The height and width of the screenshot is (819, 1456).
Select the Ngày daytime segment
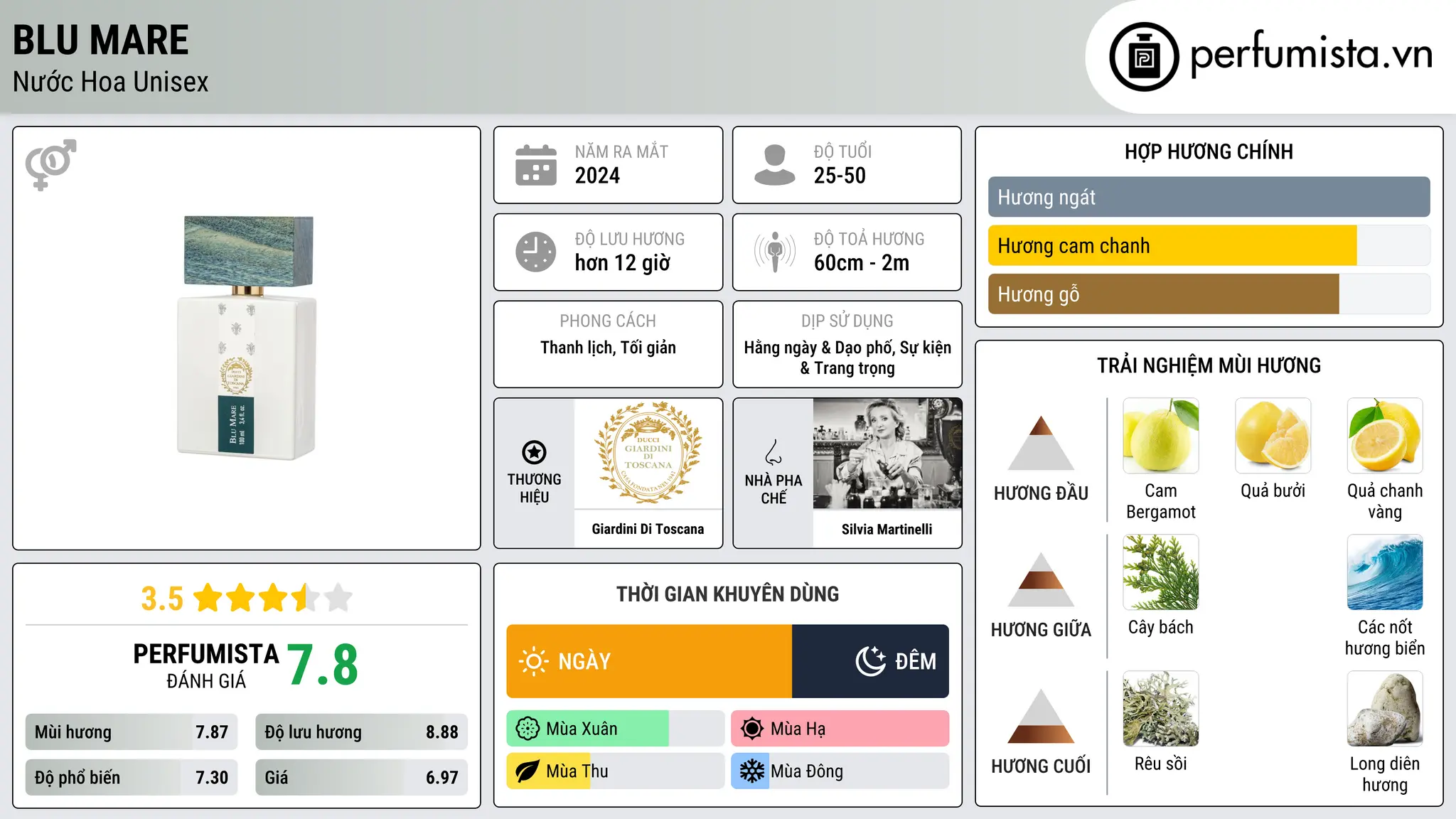click(649, 661)
